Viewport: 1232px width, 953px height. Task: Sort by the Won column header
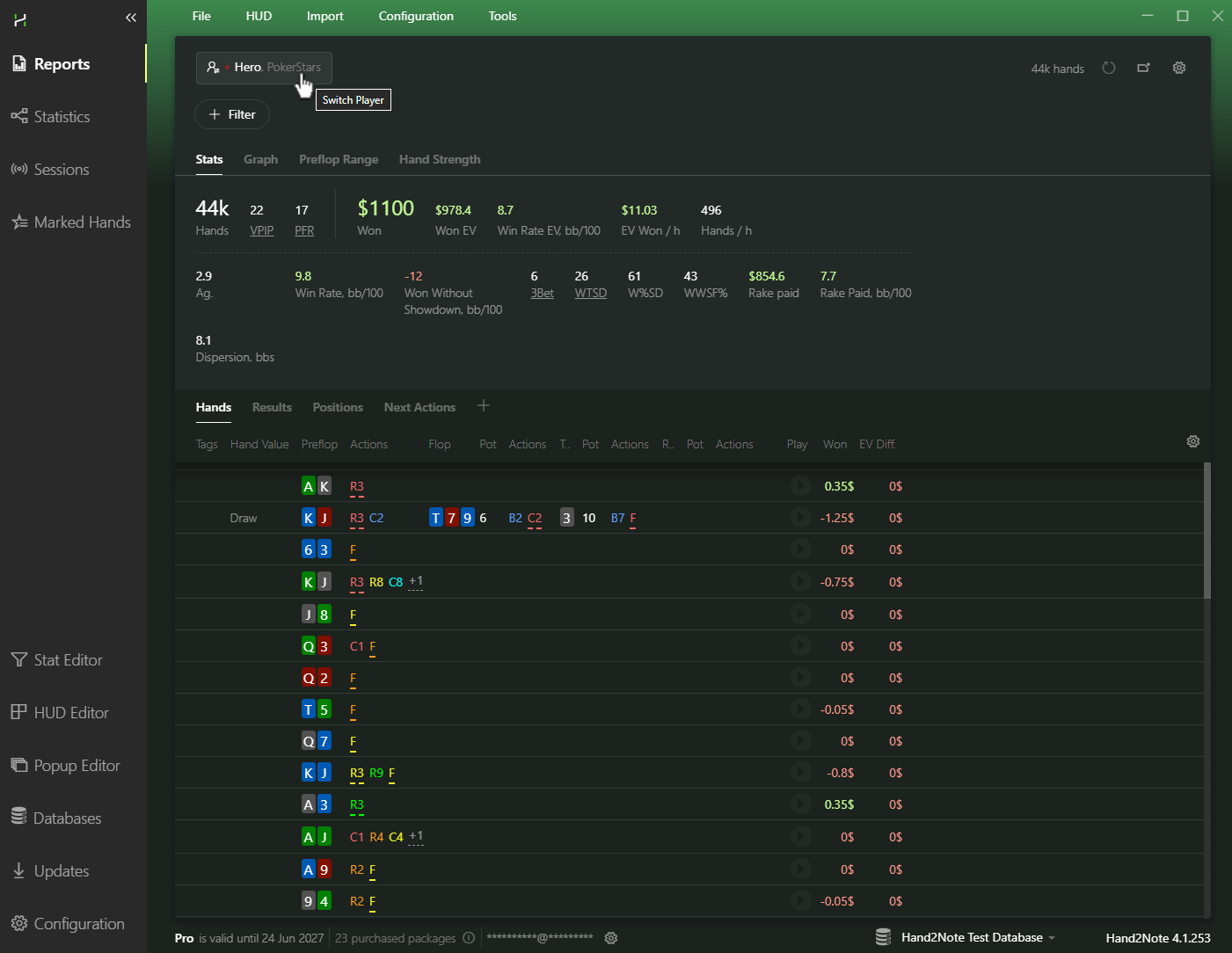click(x=835, y=444)
